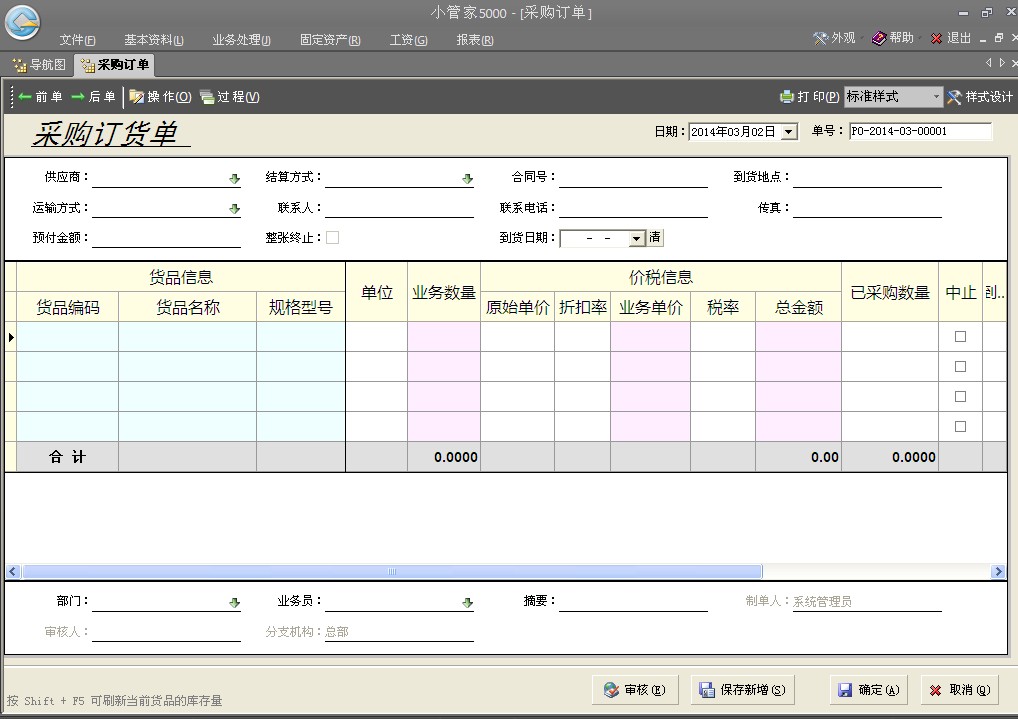The height and width of the screenshot is (719, 1018).
Task: Go to previous order with 前单 arrow
Action: point(40,97)
